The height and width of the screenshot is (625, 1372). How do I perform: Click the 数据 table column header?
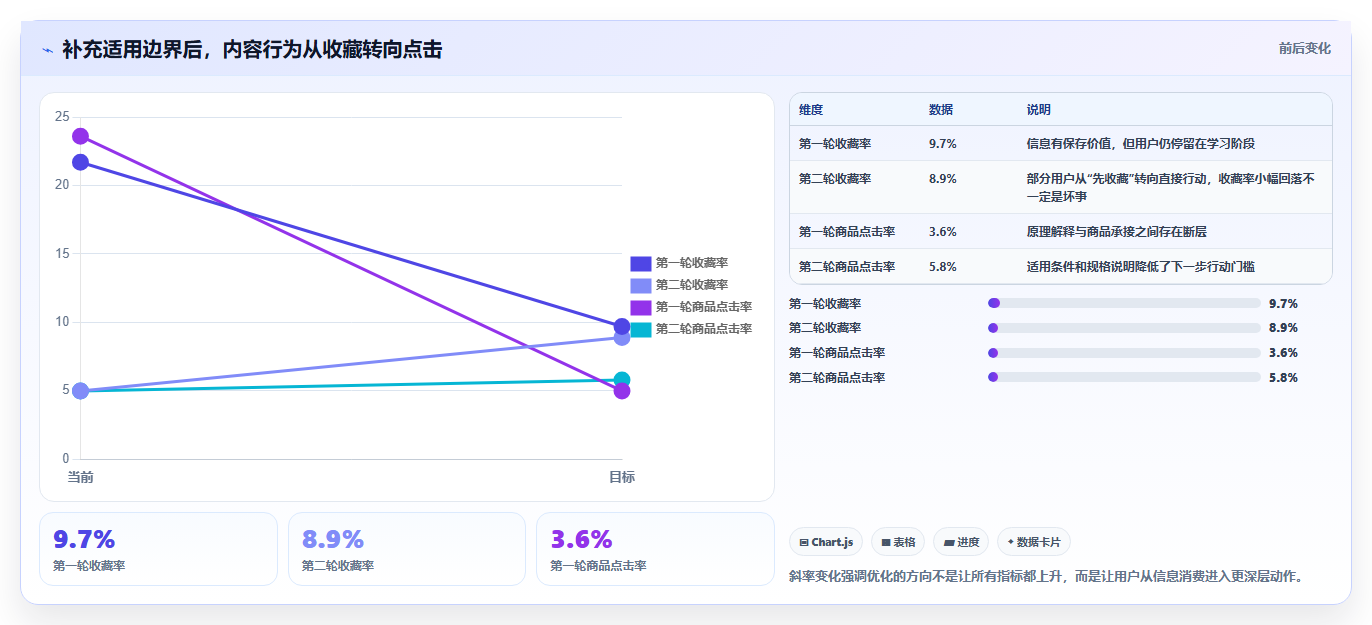(x=941, y=110)
